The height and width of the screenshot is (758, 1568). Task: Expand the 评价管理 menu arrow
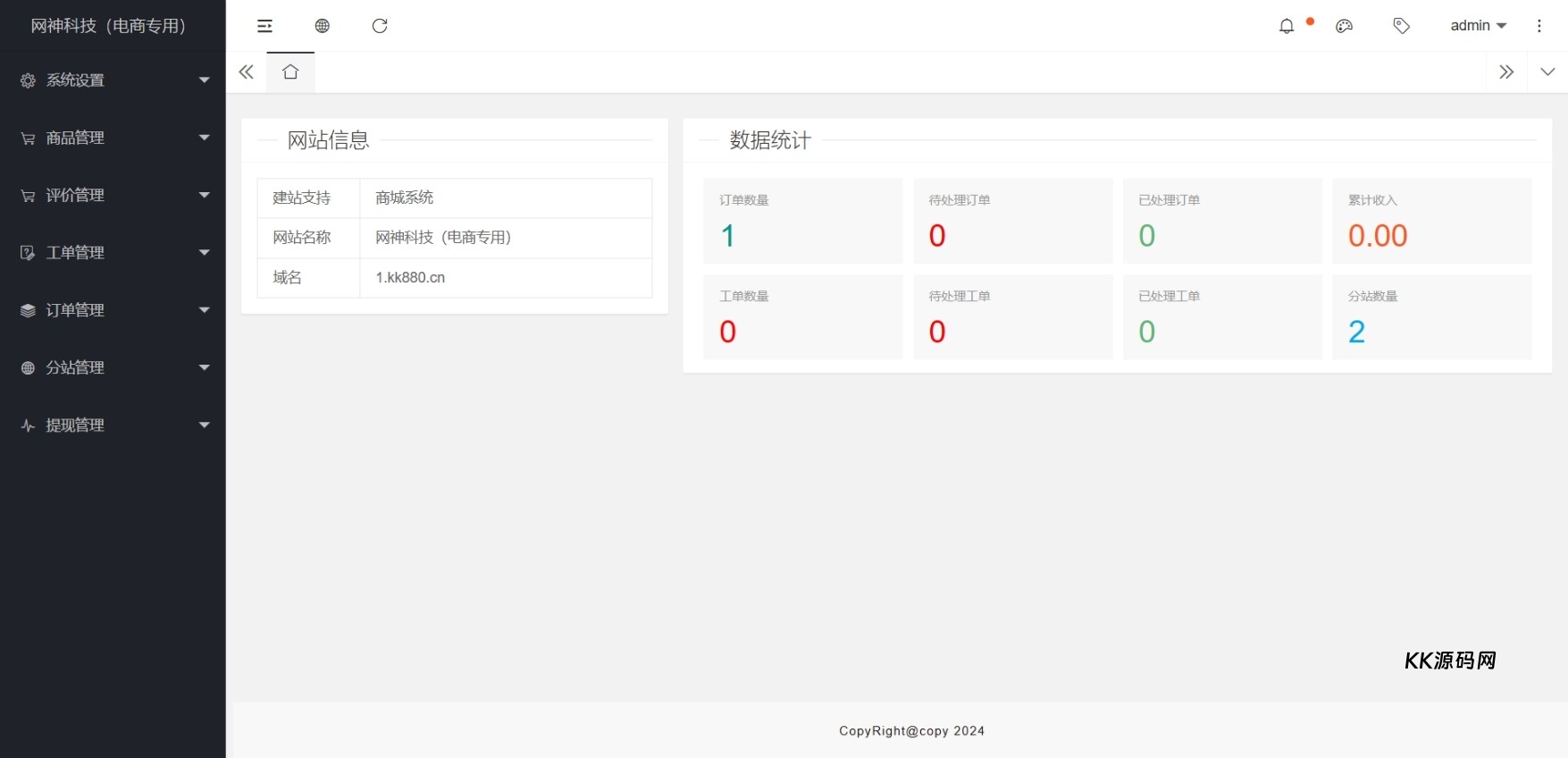point(205,195)
